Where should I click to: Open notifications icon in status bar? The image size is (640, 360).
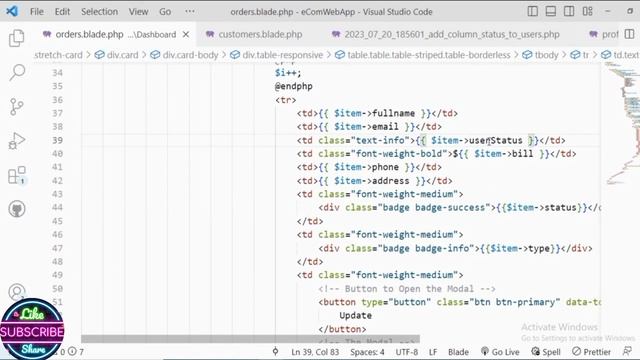click(627, 351)
